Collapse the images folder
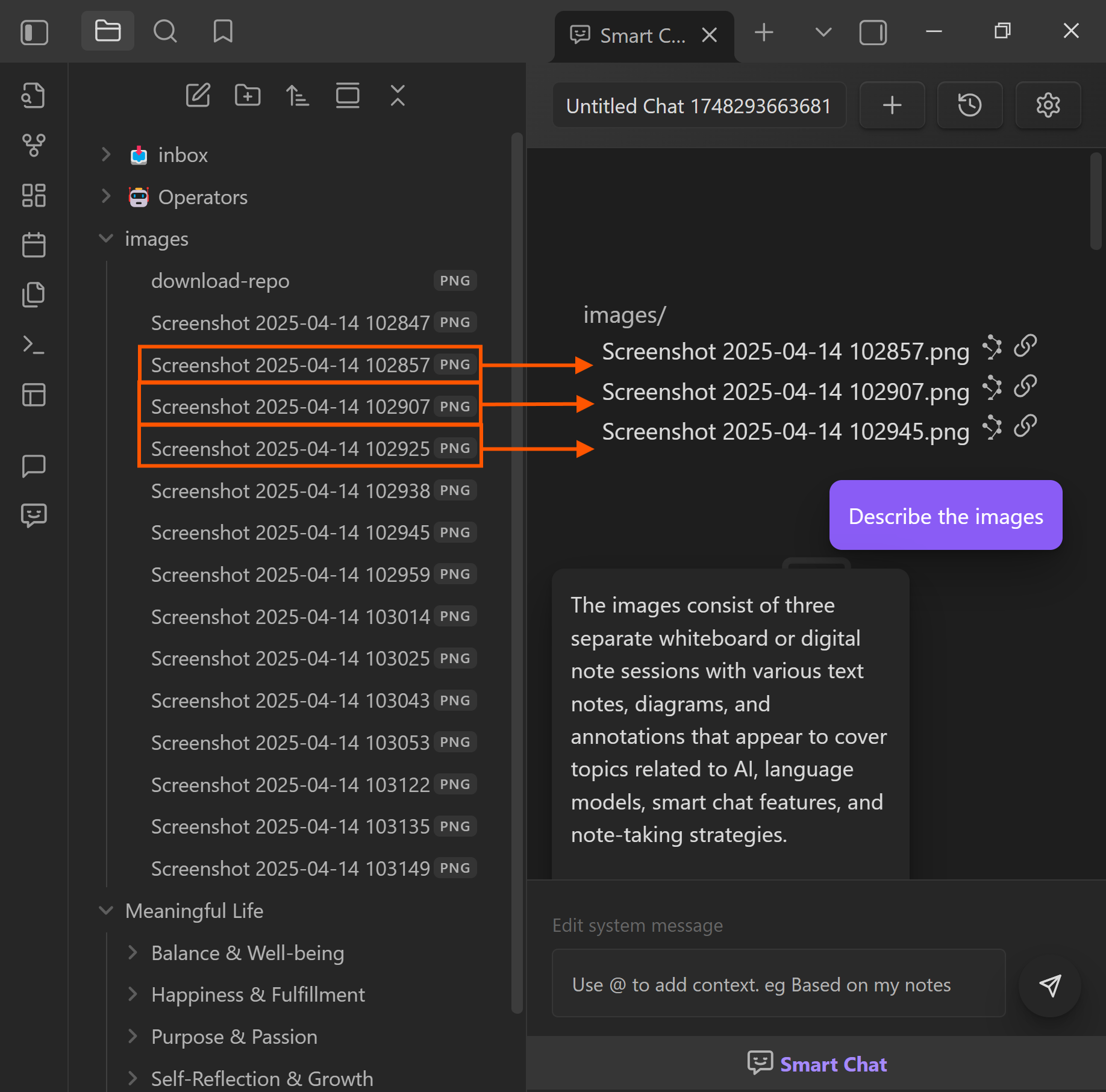Viewport: 1106px width, 1092px height. click(107, 239)
